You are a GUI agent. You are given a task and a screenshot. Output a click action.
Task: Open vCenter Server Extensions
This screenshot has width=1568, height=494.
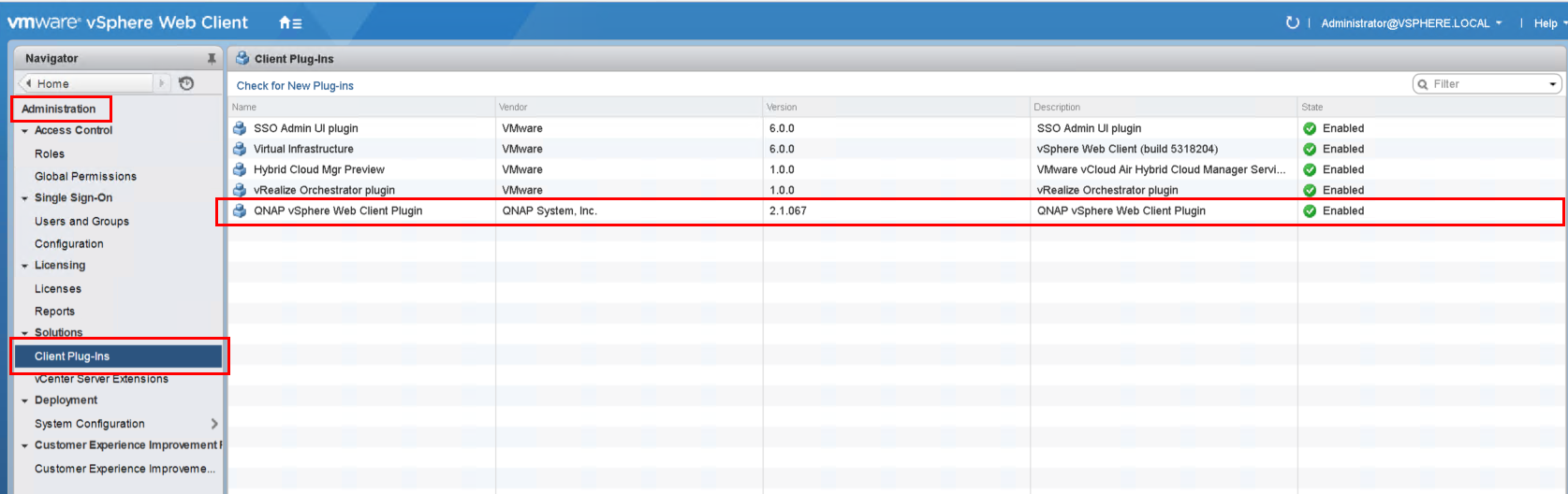(x=101, y=378)
